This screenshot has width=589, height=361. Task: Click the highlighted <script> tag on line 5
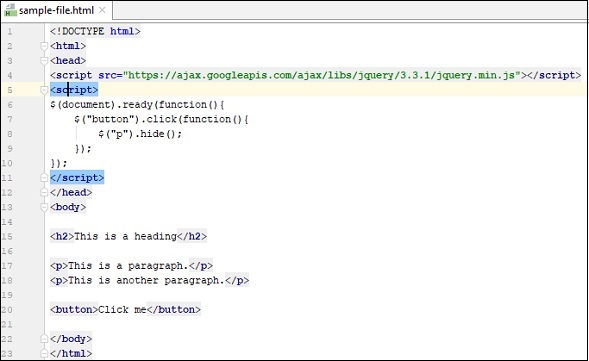coord(74,90)
